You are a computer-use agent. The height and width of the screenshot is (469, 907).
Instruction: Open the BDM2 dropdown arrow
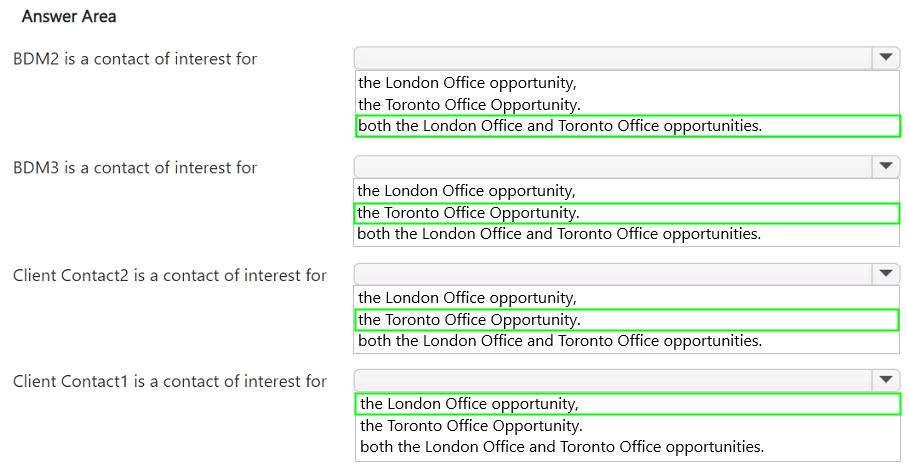886,59
